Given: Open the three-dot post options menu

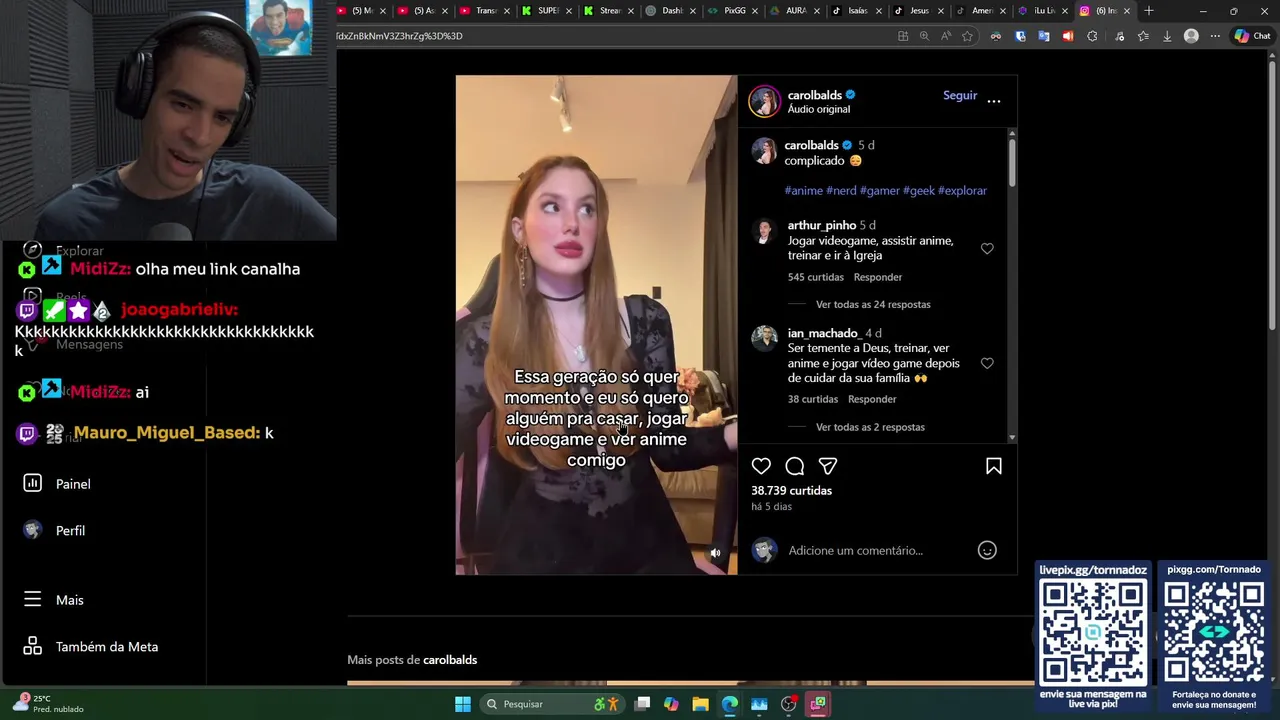Looking at the screenshot, I should pos(994,101).
